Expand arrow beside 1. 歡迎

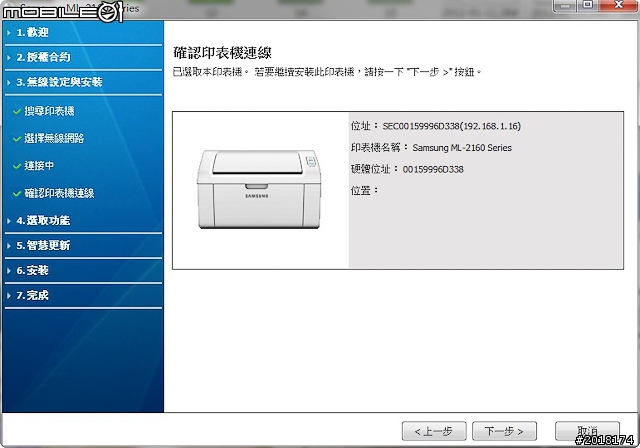(9, 33)
